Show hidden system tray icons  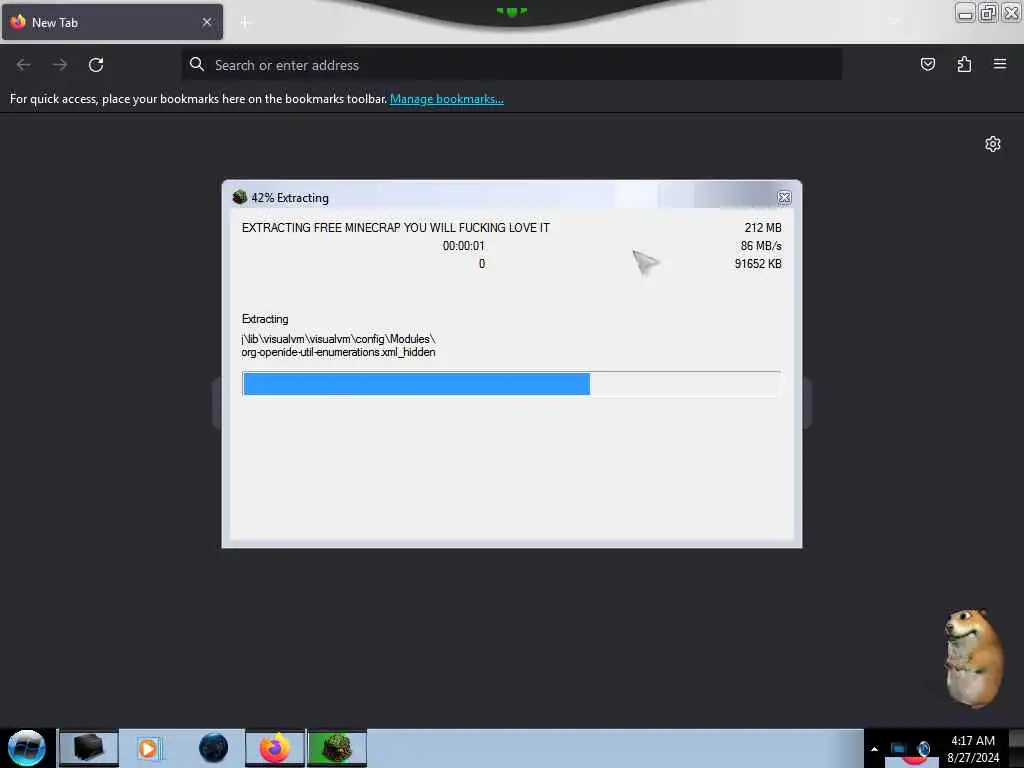tap(874, 749)
